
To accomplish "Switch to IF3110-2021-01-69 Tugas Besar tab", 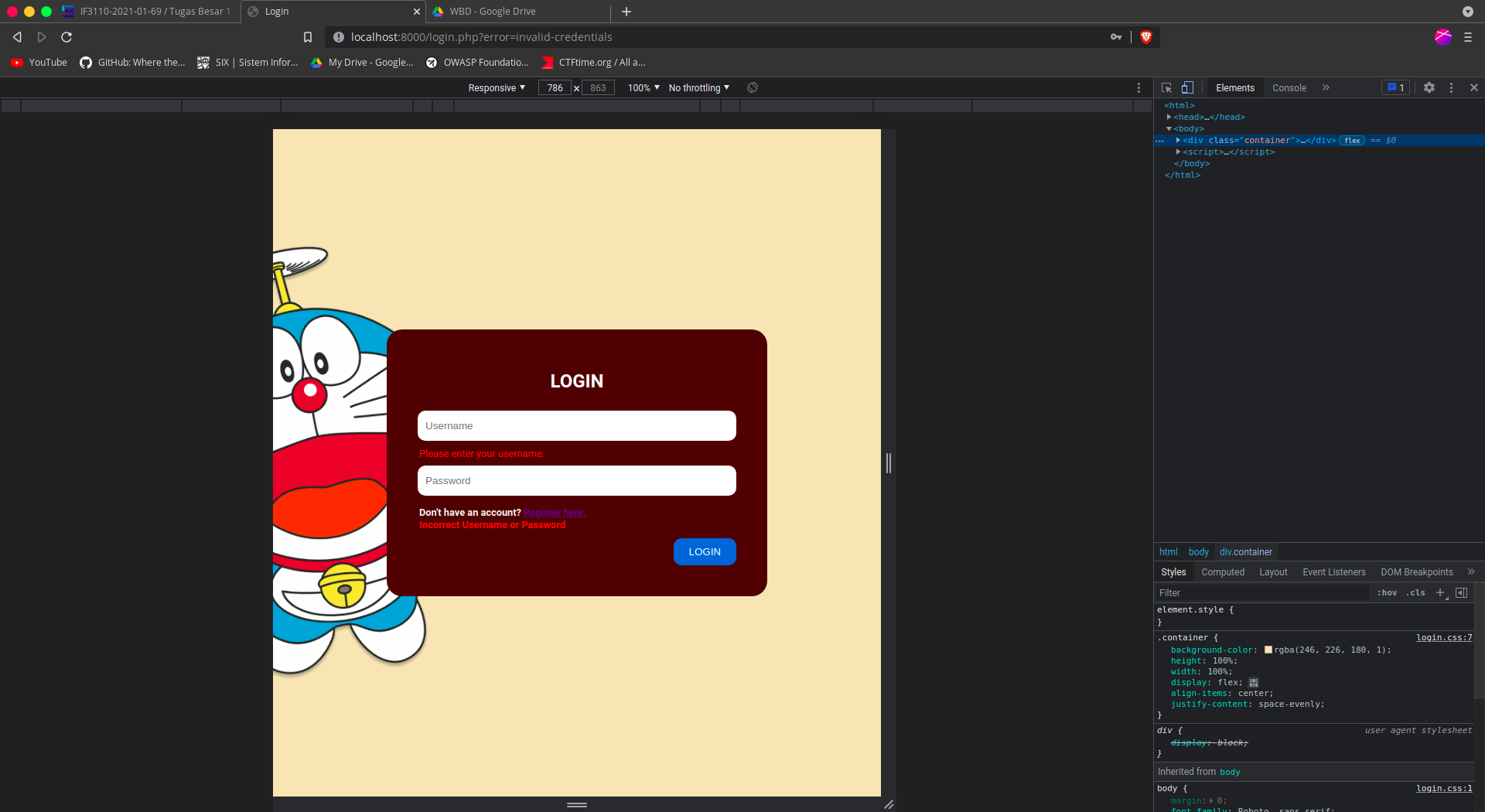I will 147,12.
